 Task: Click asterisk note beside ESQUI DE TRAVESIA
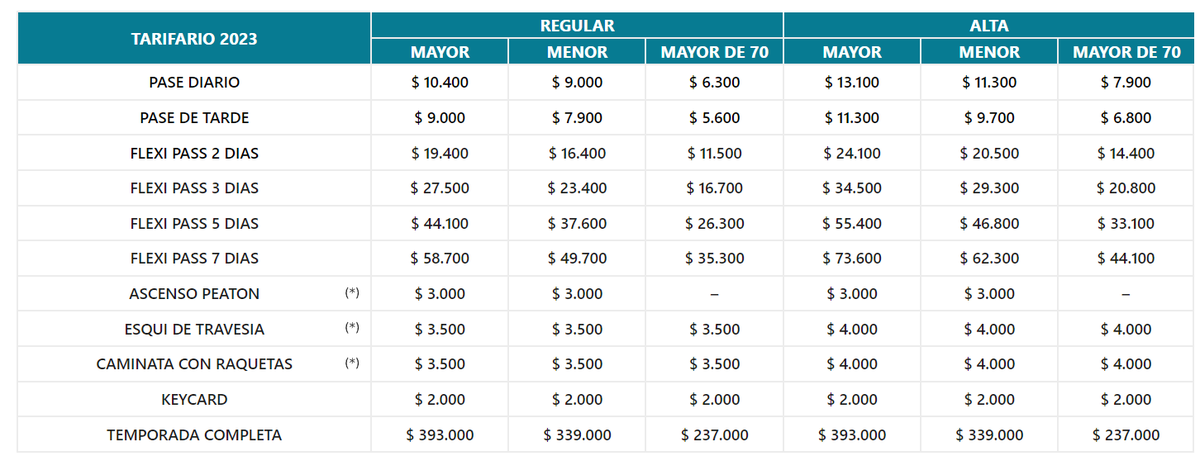(x=351, y=329)
